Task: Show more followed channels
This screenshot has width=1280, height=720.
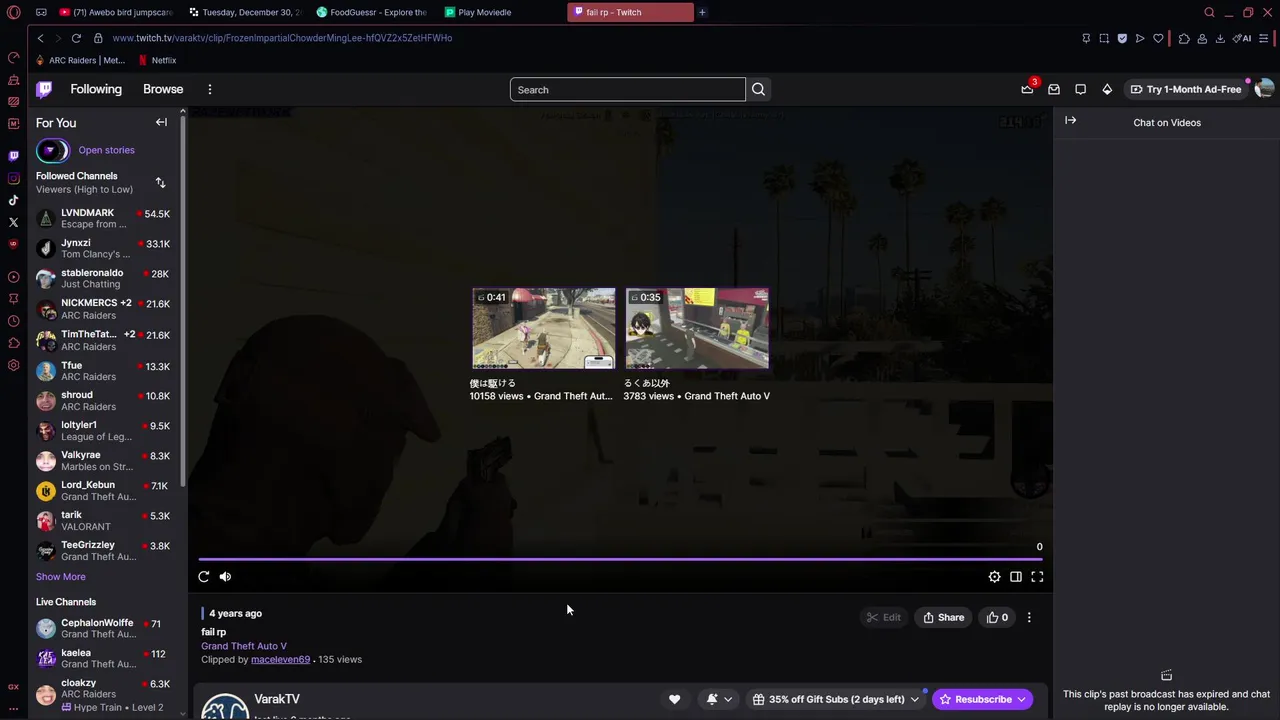Action: click(x=61, y=577)
